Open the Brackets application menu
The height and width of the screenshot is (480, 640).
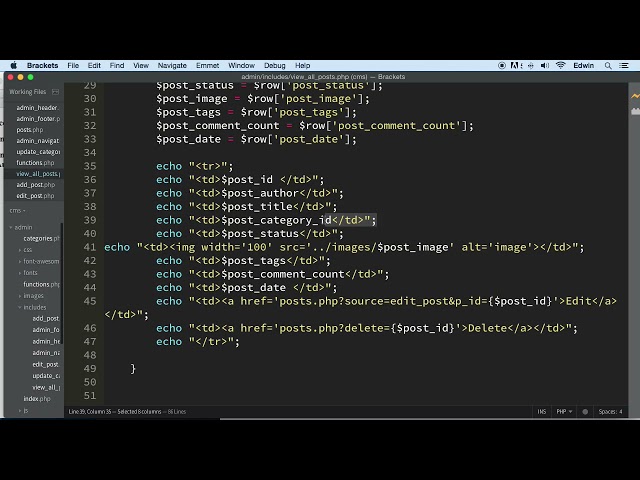[42, 65]
